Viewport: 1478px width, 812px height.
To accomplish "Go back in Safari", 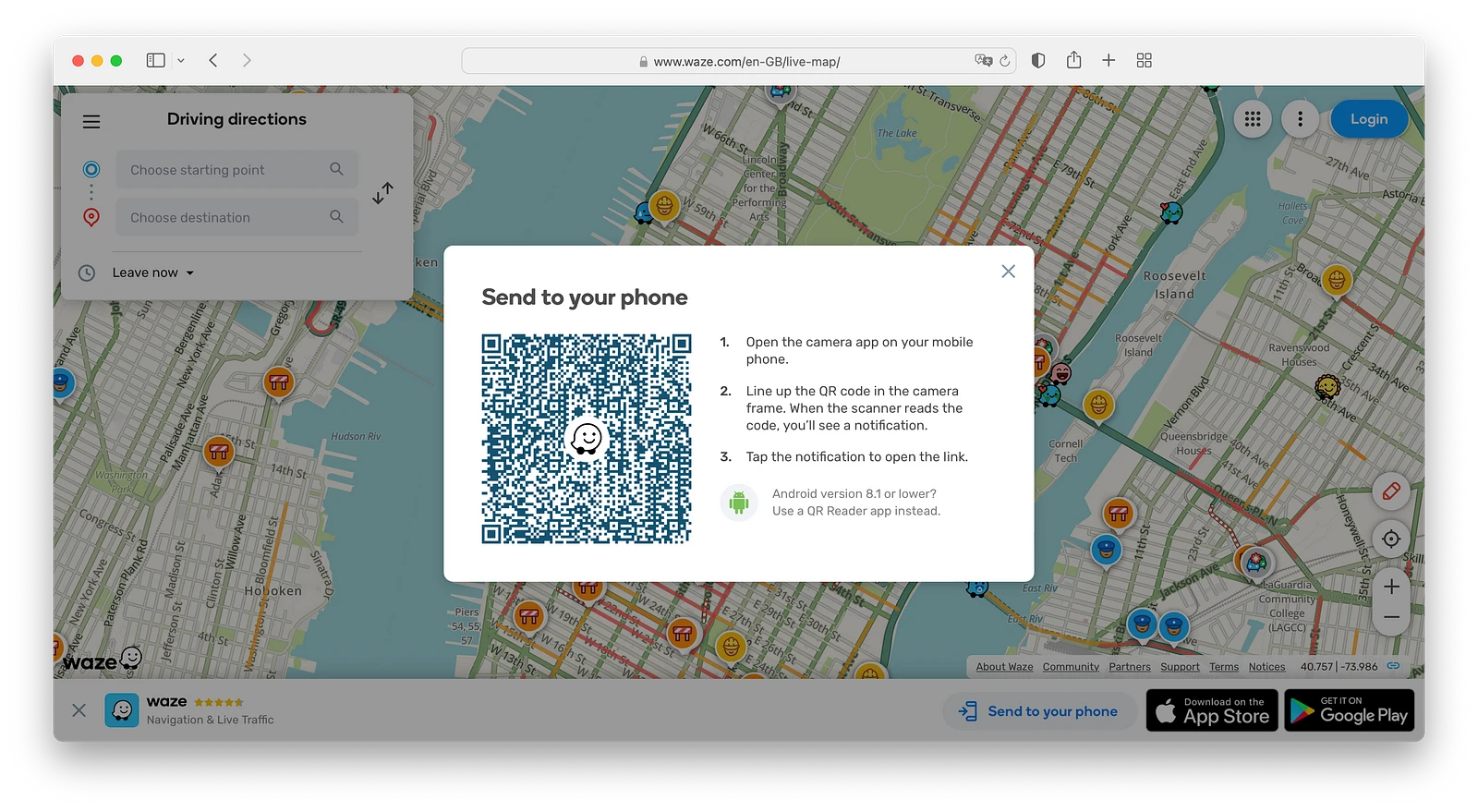I will pos(213,60).
